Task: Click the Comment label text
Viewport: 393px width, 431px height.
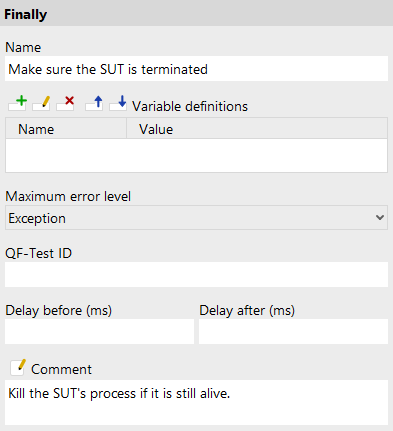Action: click(61, 369)
